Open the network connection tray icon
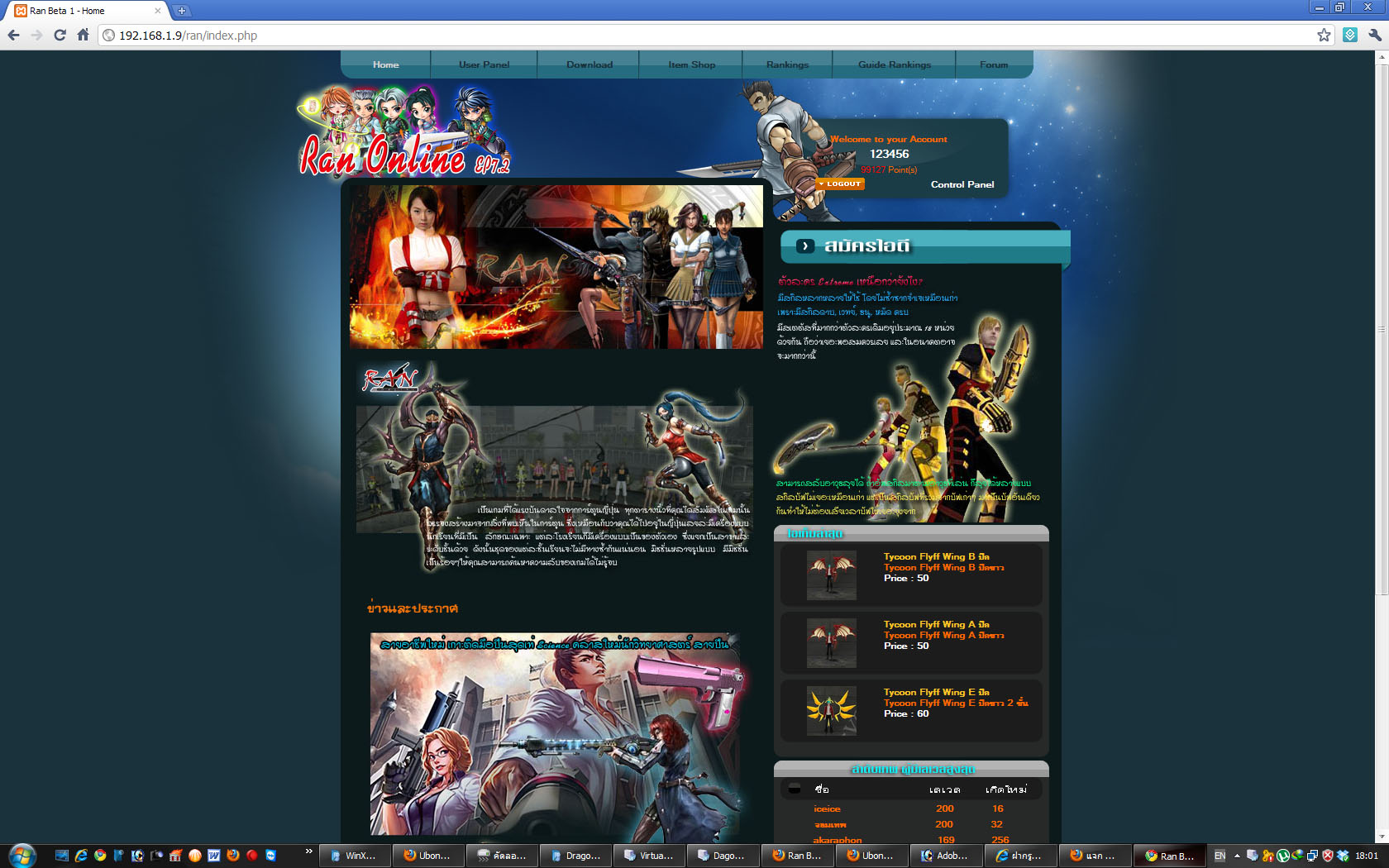This screenshot has height=868, width=1389. click(1312, 856)
